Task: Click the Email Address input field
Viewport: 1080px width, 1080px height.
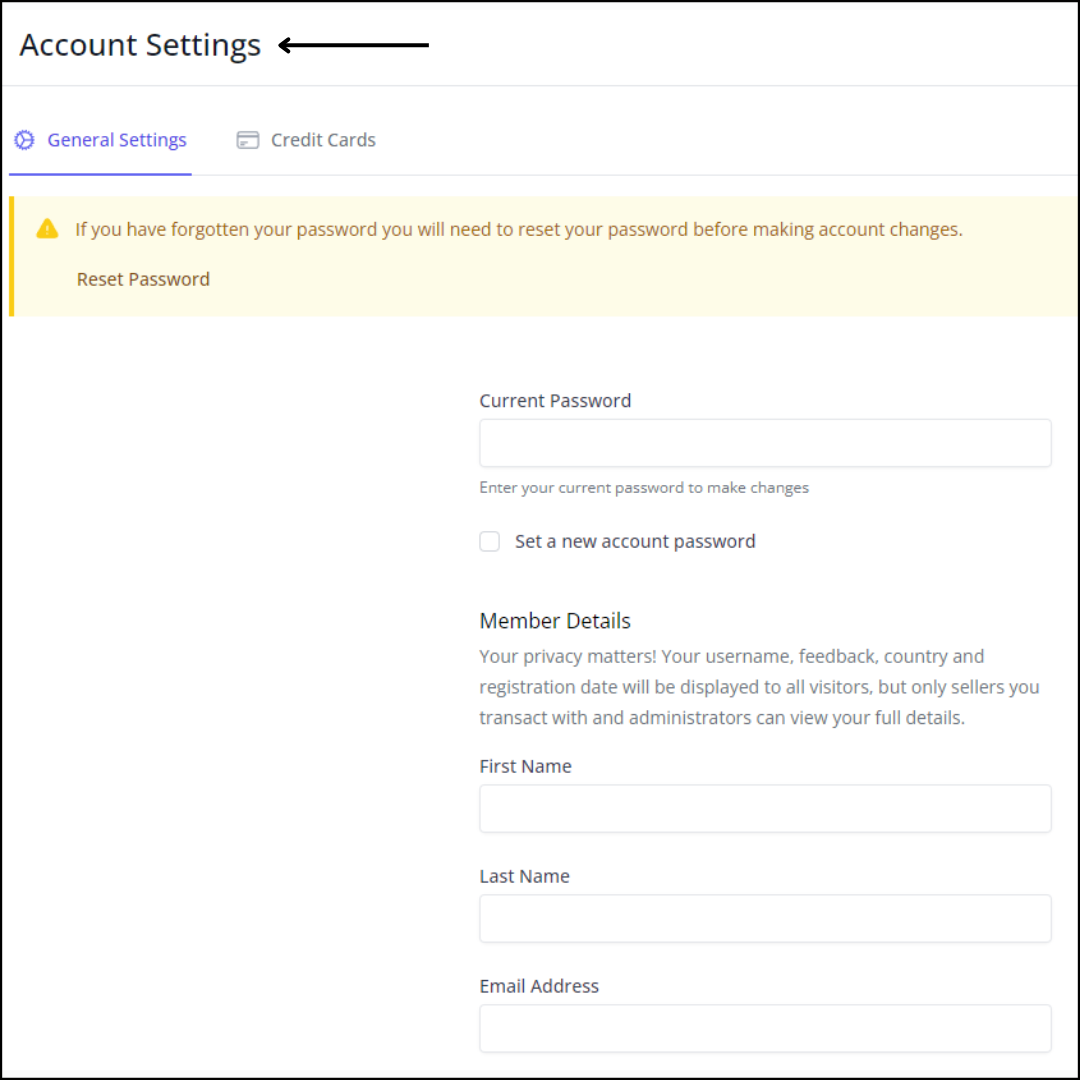Action: [x=765, y=1028]
